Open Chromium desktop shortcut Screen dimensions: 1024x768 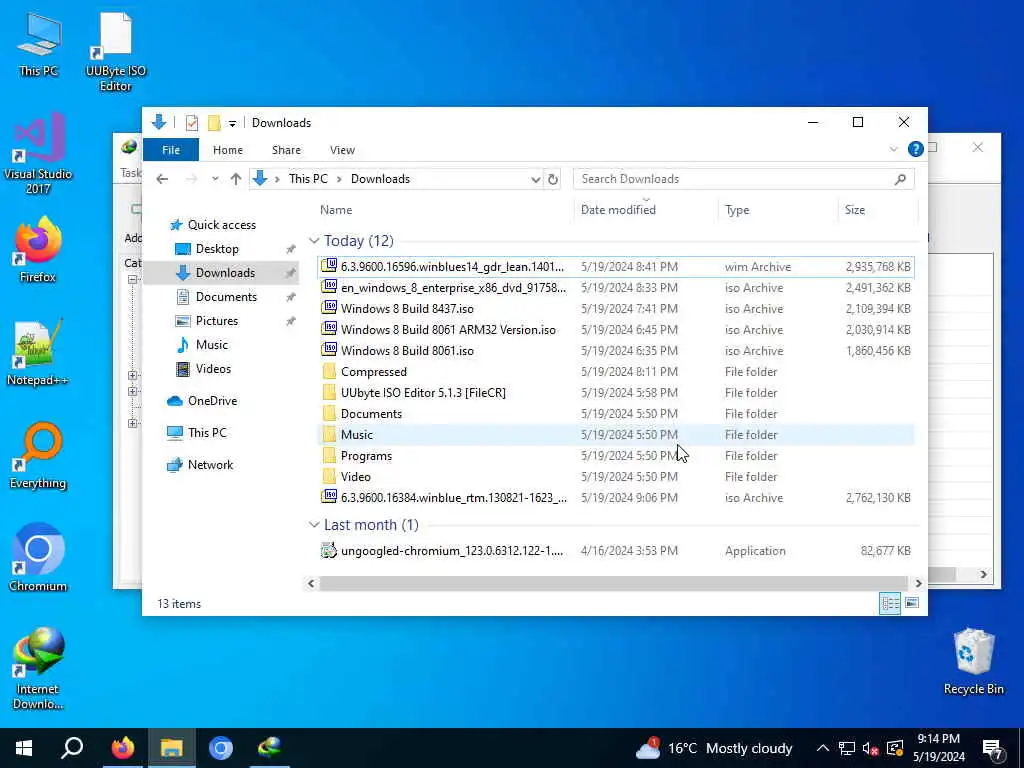(38, 558)
